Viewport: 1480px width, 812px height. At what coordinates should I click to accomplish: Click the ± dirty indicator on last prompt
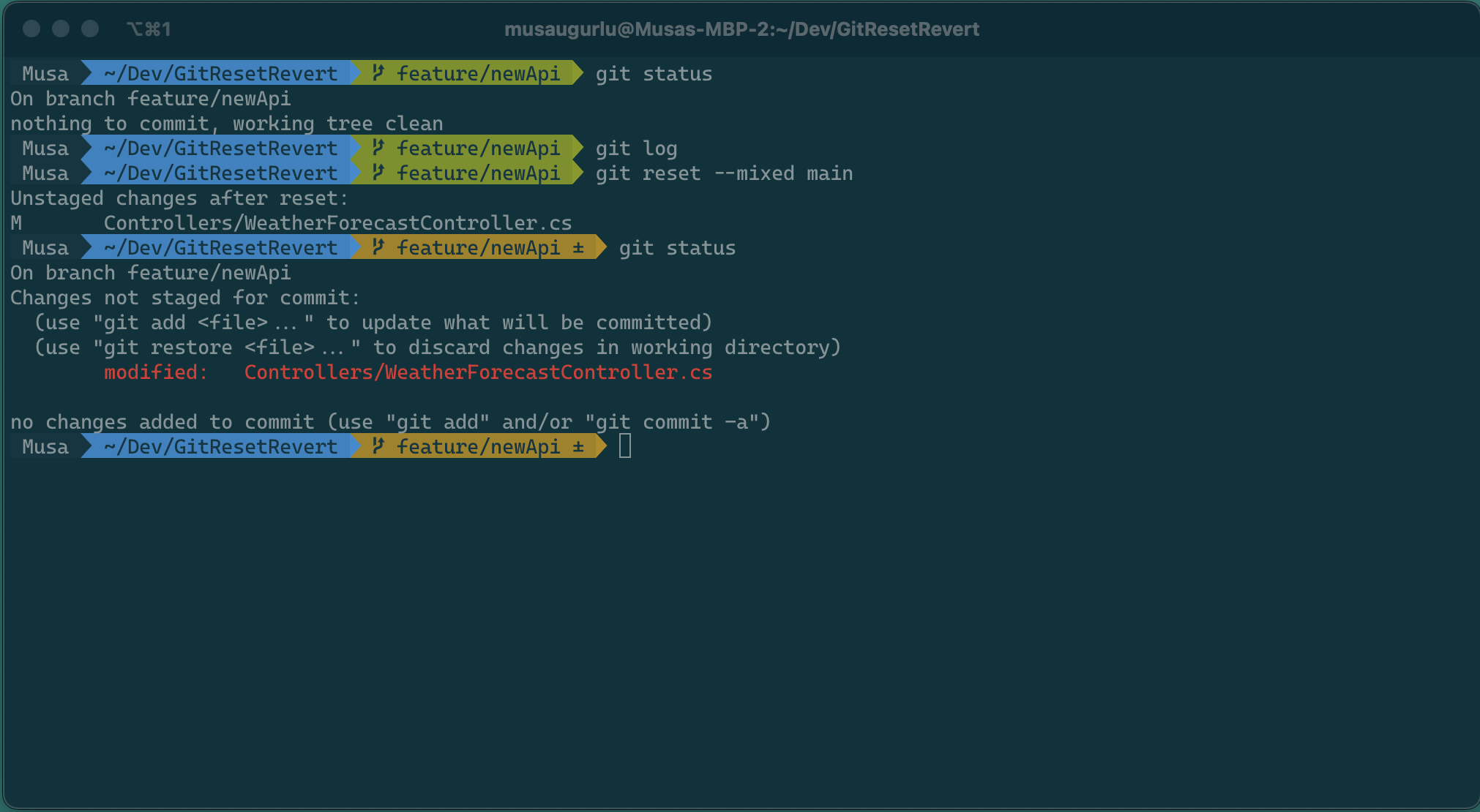pos(578,446)
